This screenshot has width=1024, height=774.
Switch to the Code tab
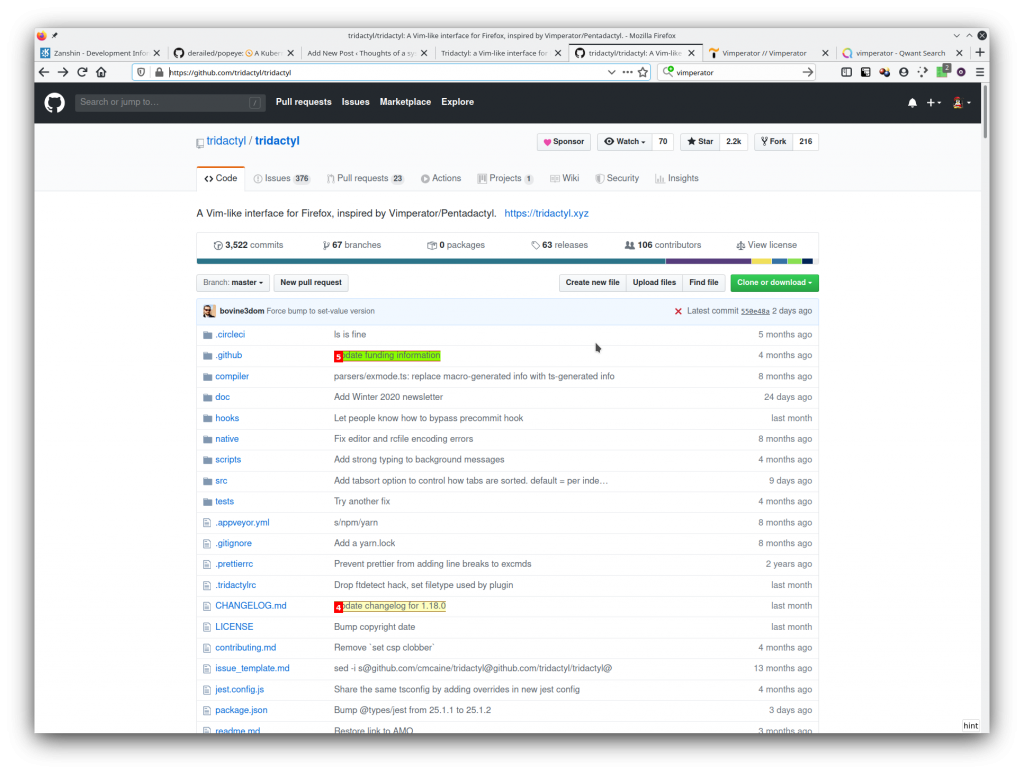(x=221, y=178)
